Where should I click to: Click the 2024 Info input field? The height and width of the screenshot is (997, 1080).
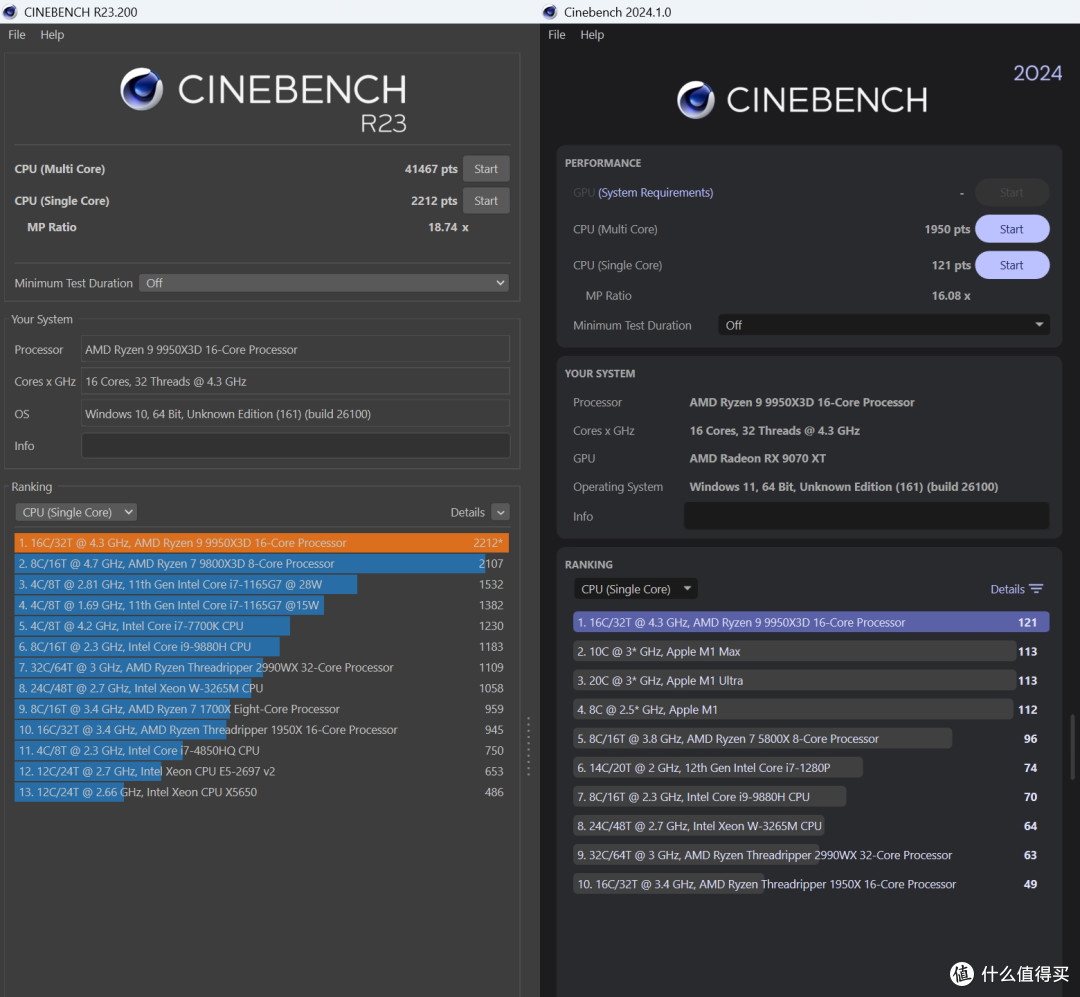point(866,516)
